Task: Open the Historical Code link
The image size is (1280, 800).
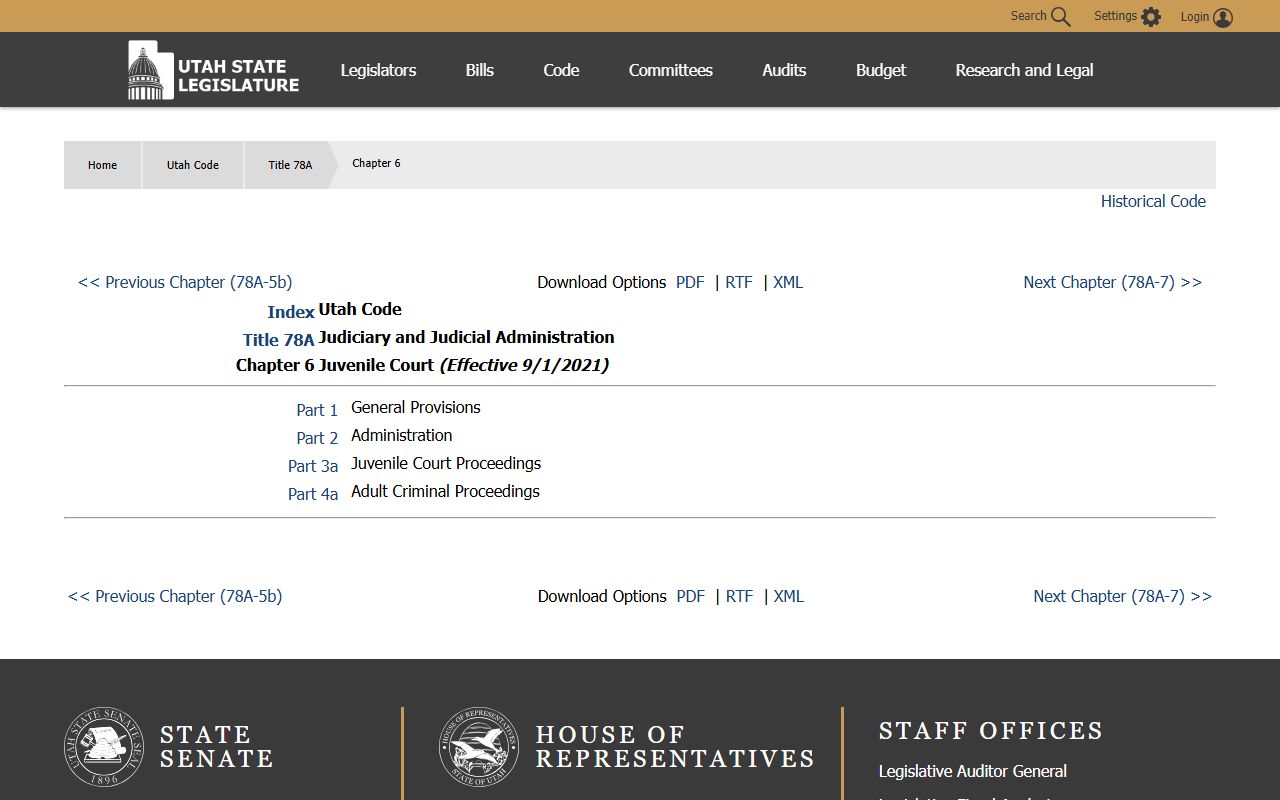Action: pyautogui.click(x=1153, y=201)
